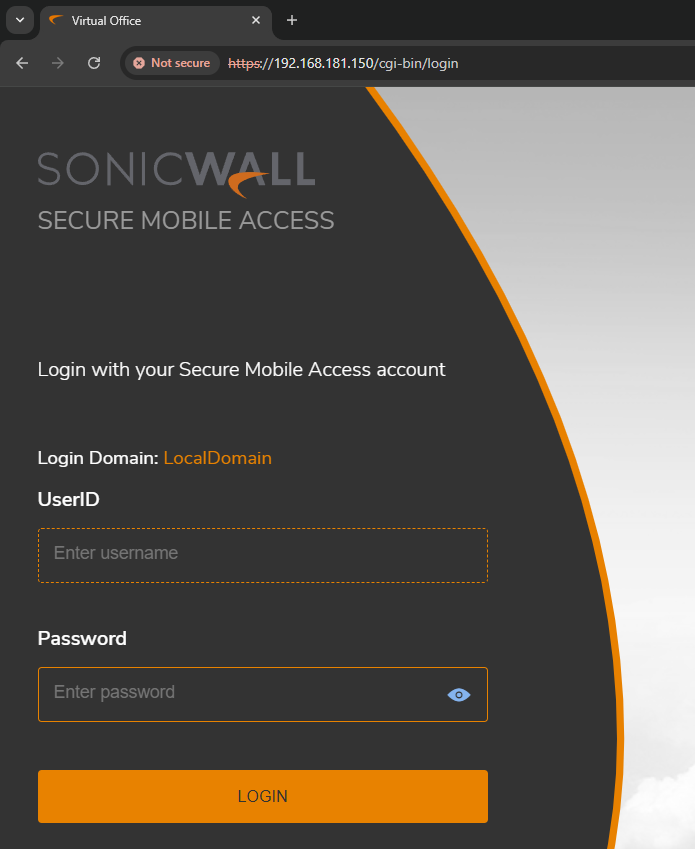Open the tab search chevron dropdown
This screenshot has height=849, width=695.
point(19,20)
